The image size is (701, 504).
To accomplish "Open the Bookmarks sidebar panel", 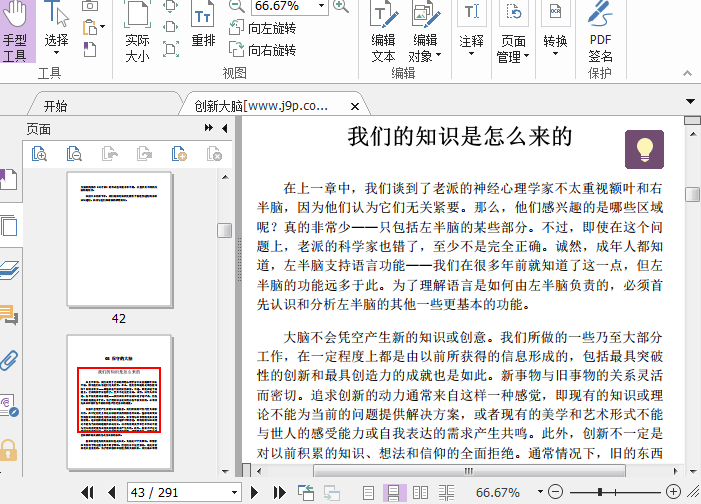I will coord(8,179).
